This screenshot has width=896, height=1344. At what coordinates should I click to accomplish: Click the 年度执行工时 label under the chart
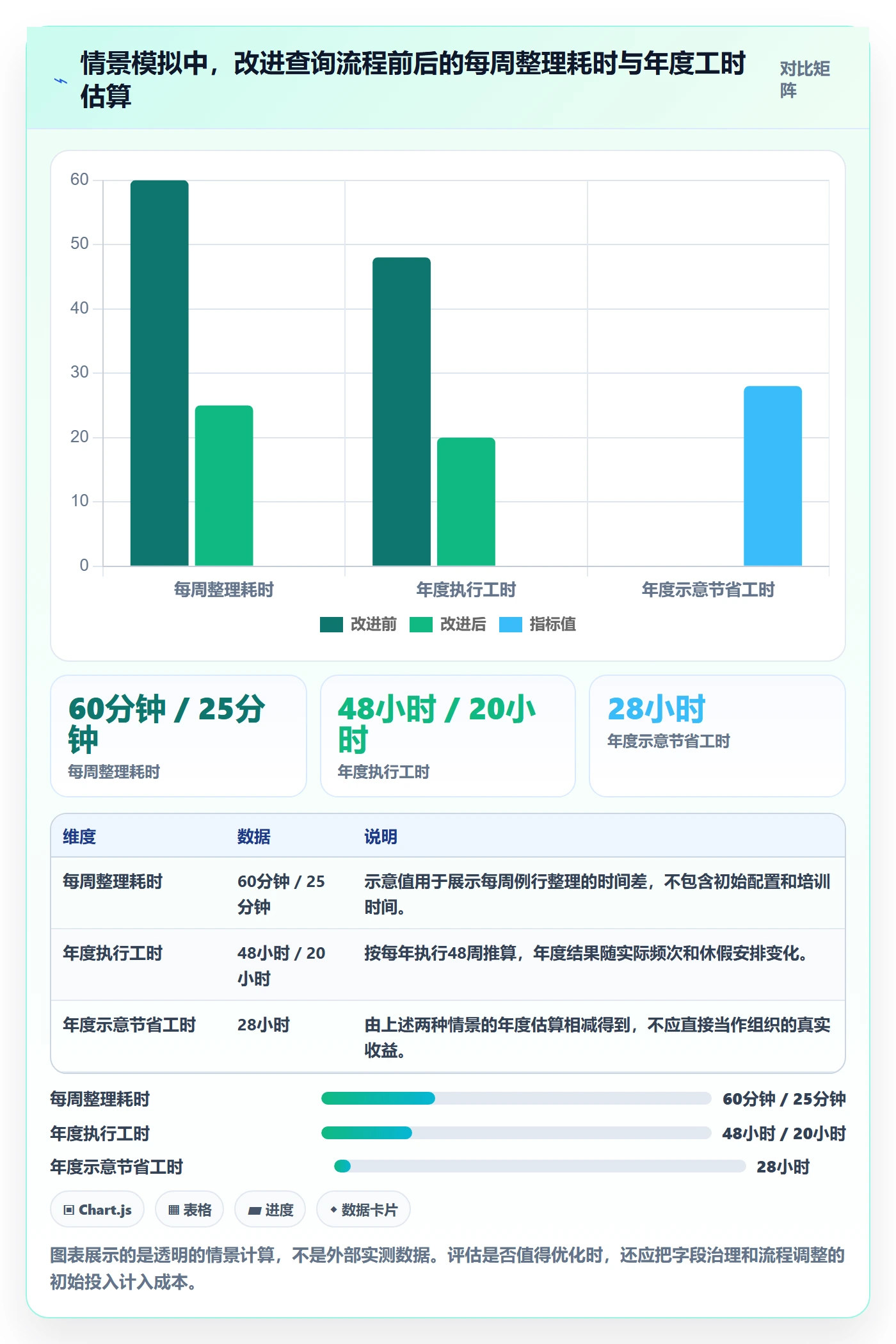(466, 589)
